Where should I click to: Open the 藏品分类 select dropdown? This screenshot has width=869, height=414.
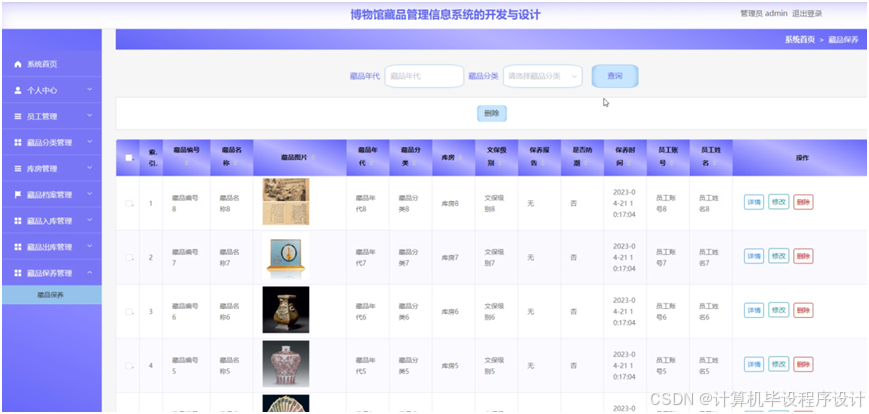[x=543, y=76]
